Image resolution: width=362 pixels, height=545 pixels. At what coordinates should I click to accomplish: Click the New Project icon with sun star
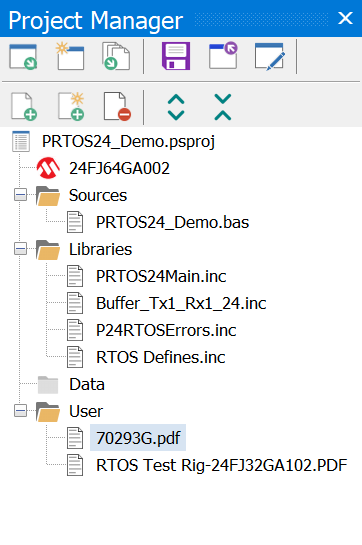pos(70,56)
